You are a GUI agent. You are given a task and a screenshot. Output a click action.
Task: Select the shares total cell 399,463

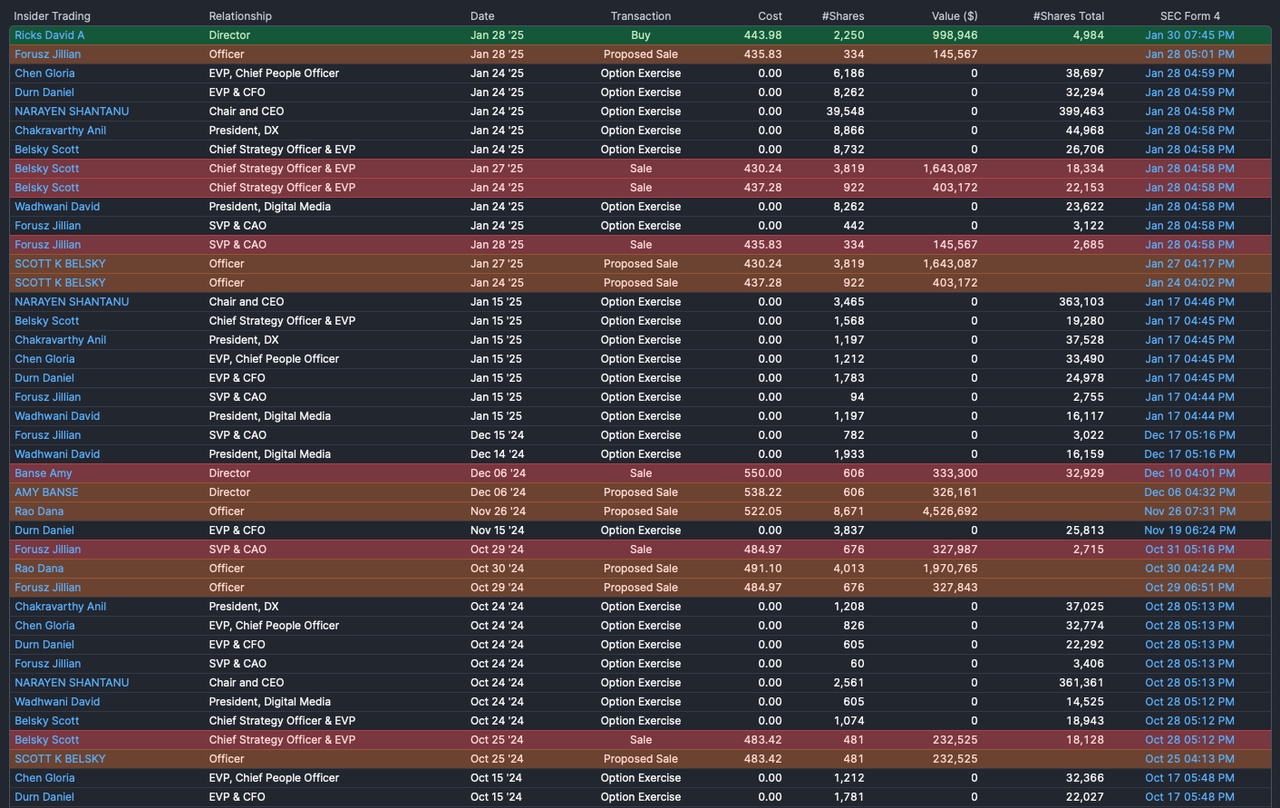coord(1081,111)
